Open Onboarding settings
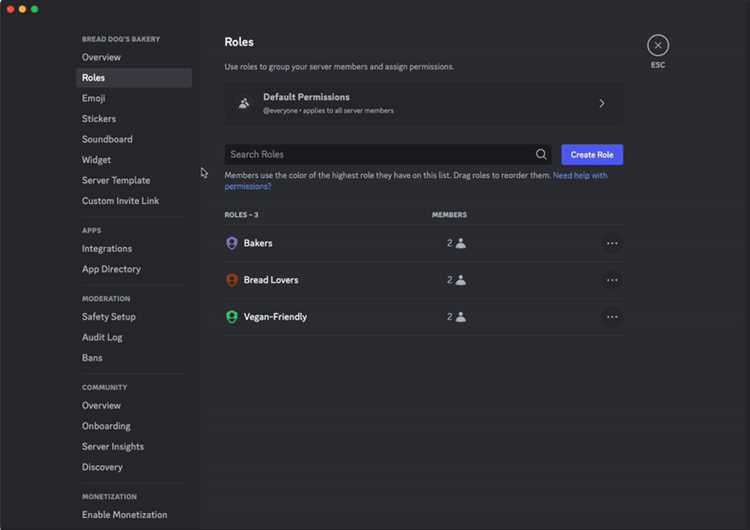This screenshot has height=530, width=750. [106, 426]
